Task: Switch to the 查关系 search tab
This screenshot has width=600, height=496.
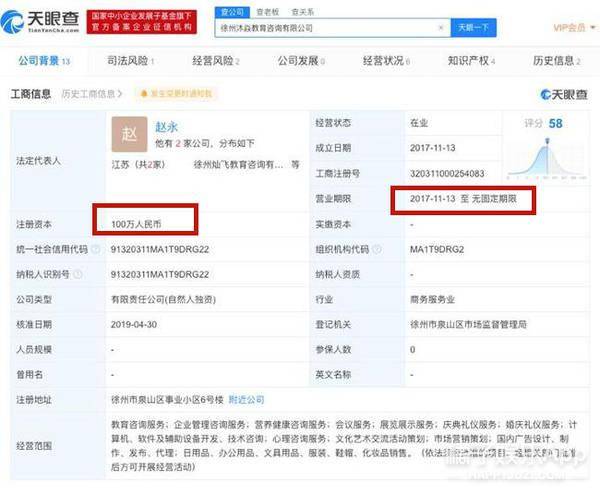Action: pyautogui.click(x=302, y=12)
